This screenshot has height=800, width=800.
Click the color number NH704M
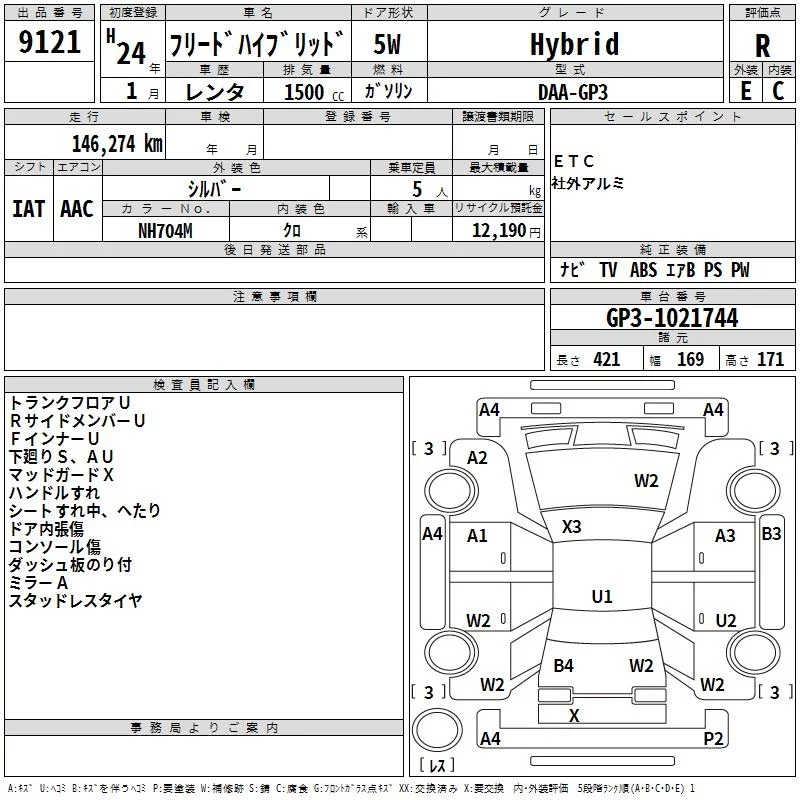pyautogui.click(x=165, y=231)
